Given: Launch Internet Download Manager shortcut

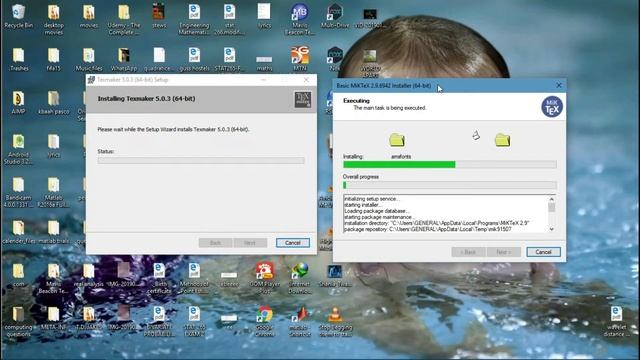Looking at the screenshot, I should click(x=300, y=279).
